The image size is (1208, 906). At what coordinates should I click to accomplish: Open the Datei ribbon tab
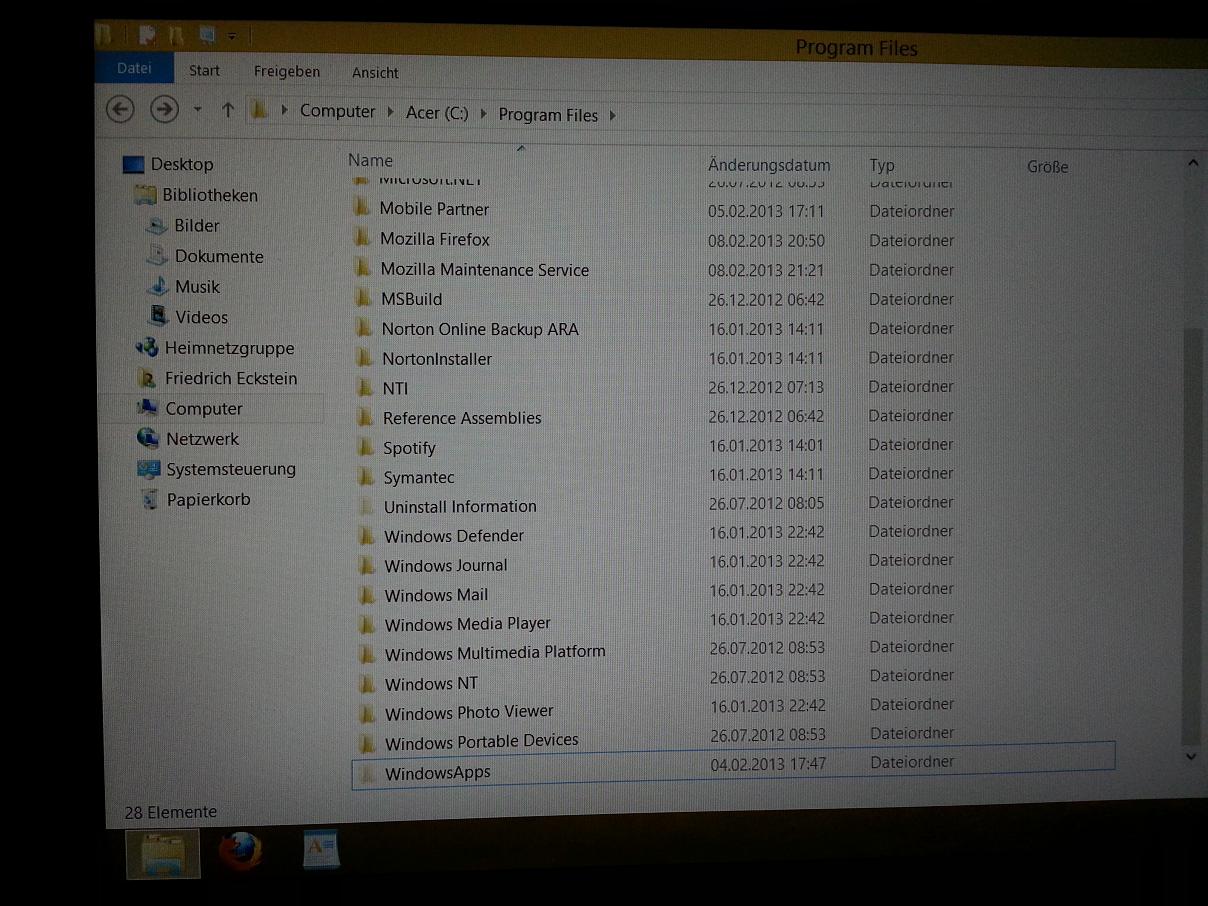[134, 68]
